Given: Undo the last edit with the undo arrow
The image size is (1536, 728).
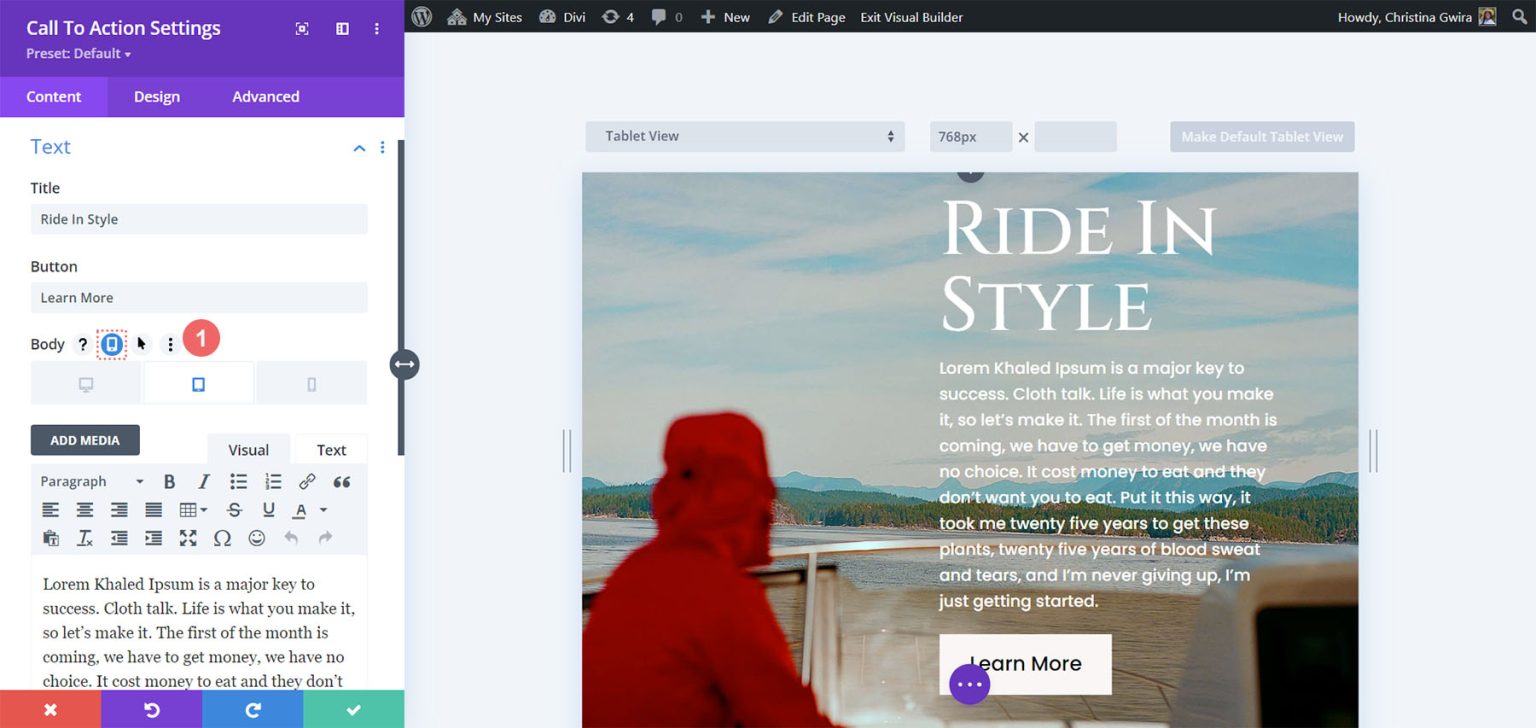Looking at the screenshot, I should point(290,538).
